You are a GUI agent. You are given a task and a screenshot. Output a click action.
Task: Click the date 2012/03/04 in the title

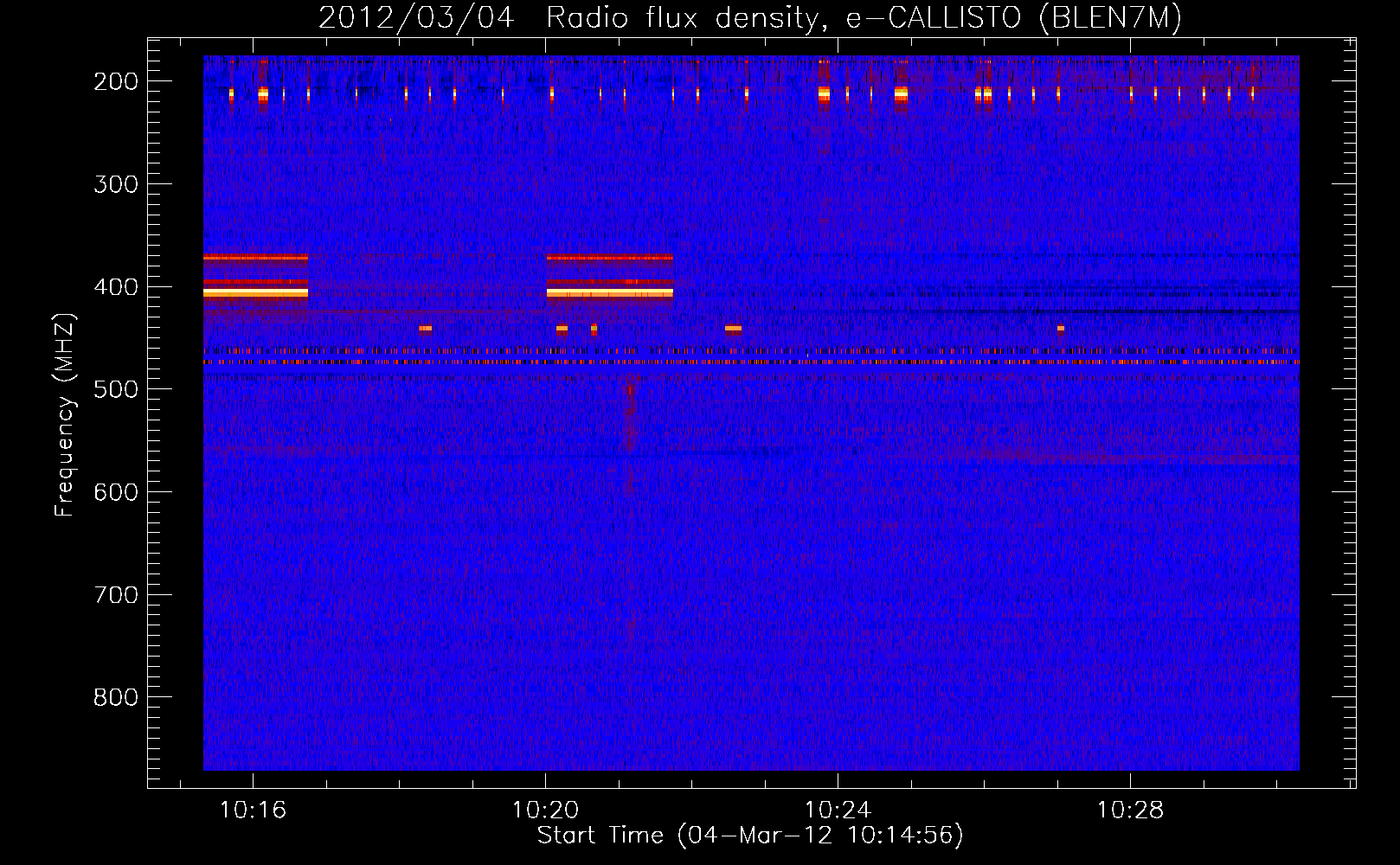pos(416,18)
